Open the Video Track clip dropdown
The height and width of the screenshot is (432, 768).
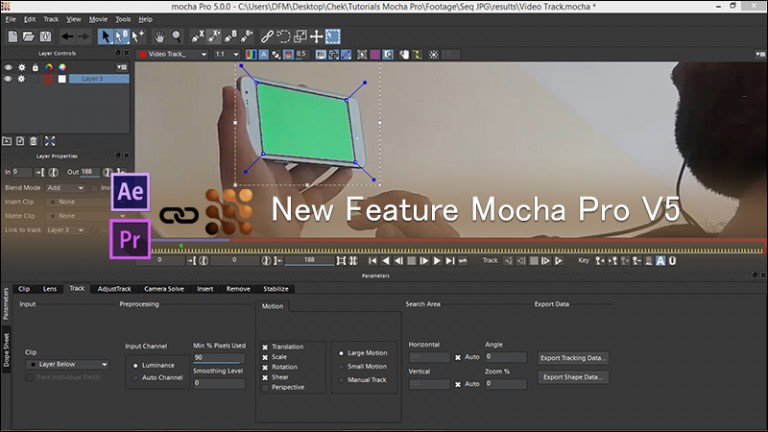(173, 54)
